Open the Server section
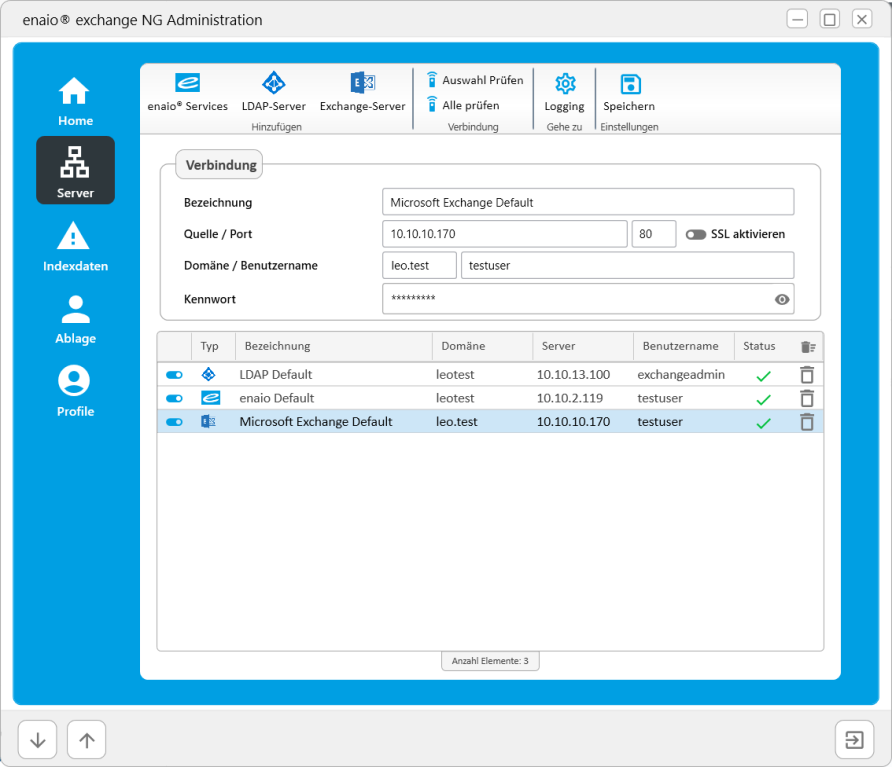This screenshot has height=767, width=892. [x=75, y=170]
